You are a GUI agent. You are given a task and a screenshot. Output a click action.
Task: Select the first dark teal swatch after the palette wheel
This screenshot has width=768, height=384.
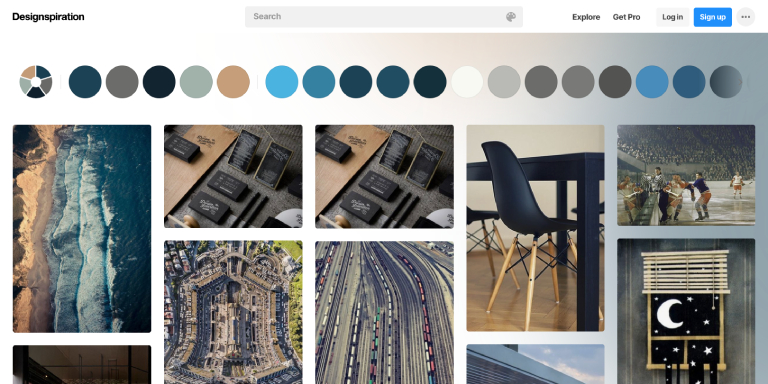[x=85, y=82]
